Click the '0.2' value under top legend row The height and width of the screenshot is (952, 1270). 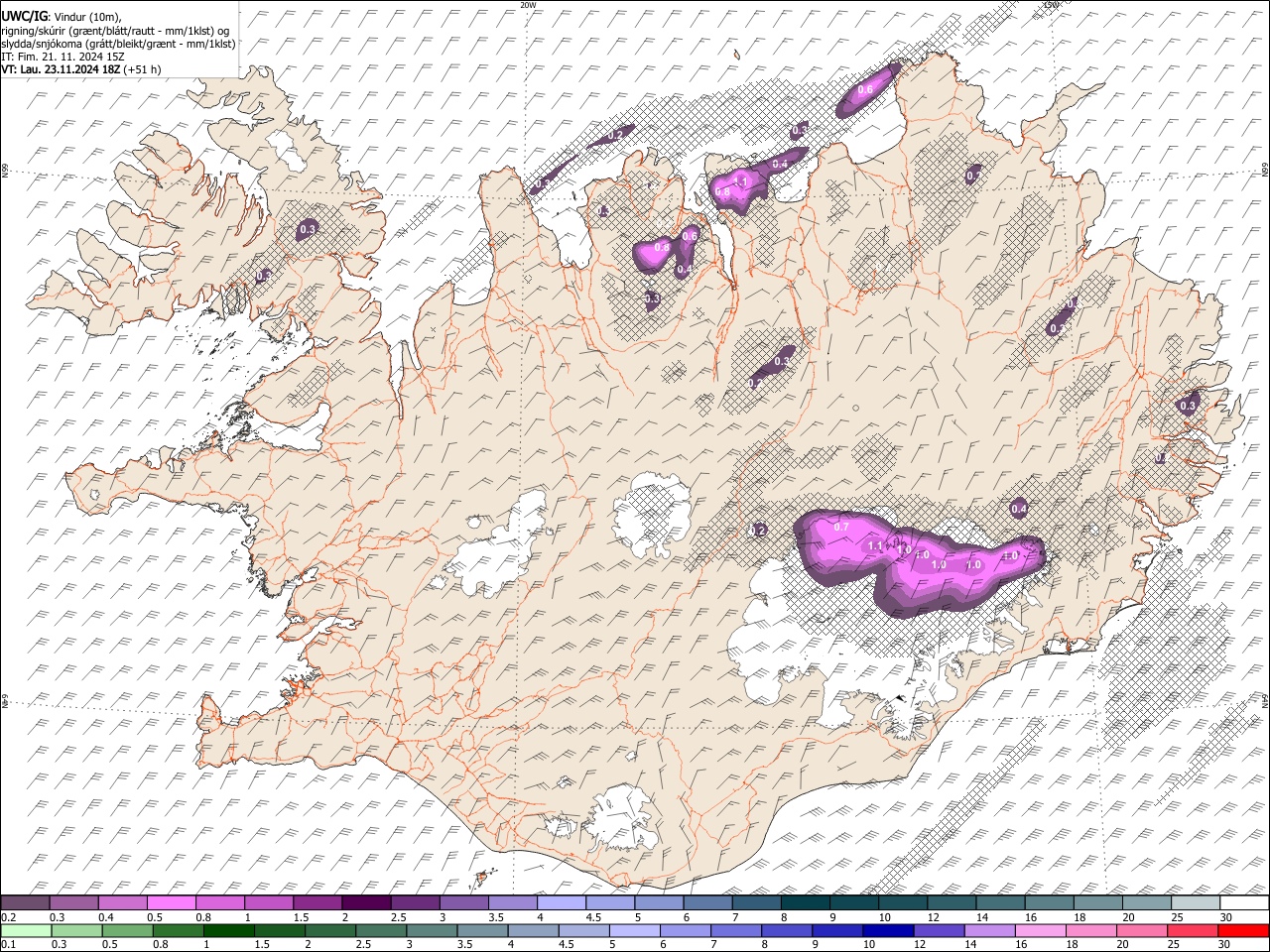point(9,917)
